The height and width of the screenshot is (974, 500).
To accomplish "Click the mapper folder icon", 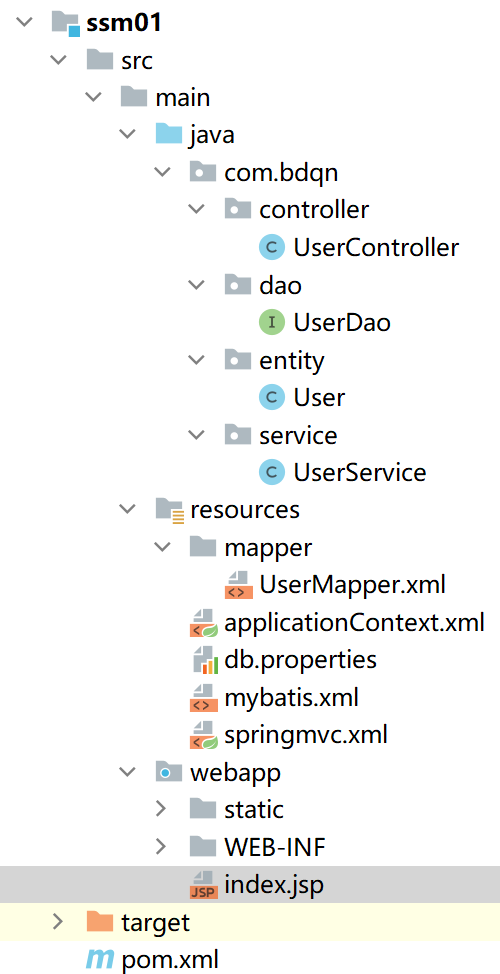I will [203, 547].
